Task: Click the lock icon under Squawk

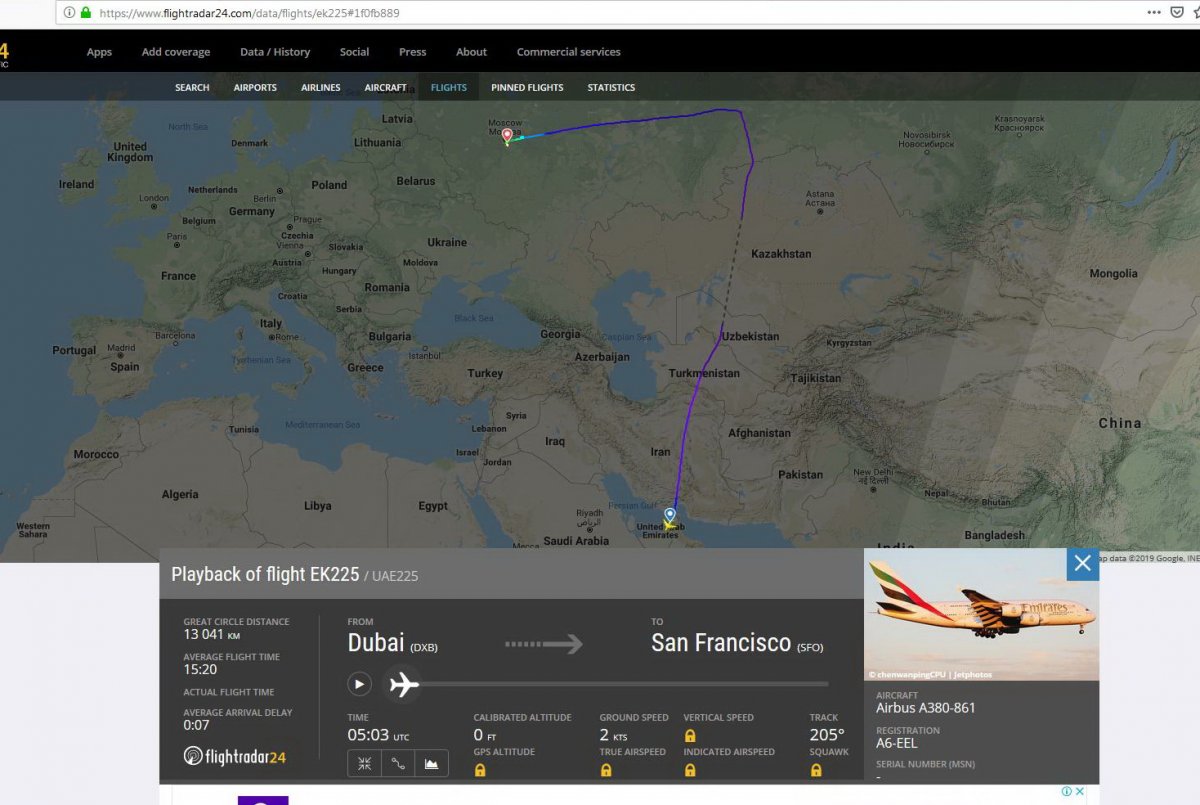Action: coord(816,770)
